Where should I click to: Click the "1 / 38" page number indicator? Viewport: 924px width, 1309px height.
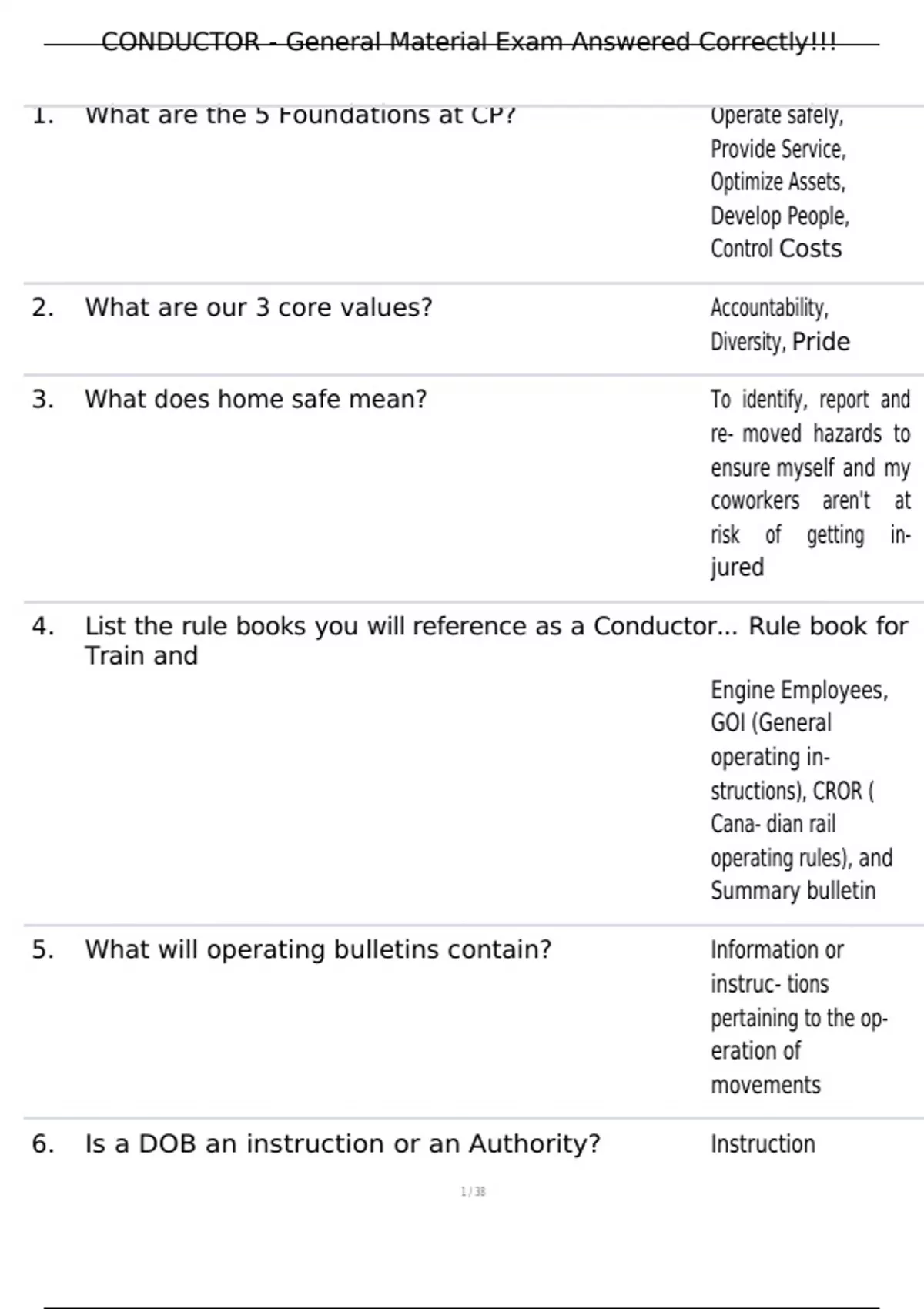click(x=473, y=1192)
